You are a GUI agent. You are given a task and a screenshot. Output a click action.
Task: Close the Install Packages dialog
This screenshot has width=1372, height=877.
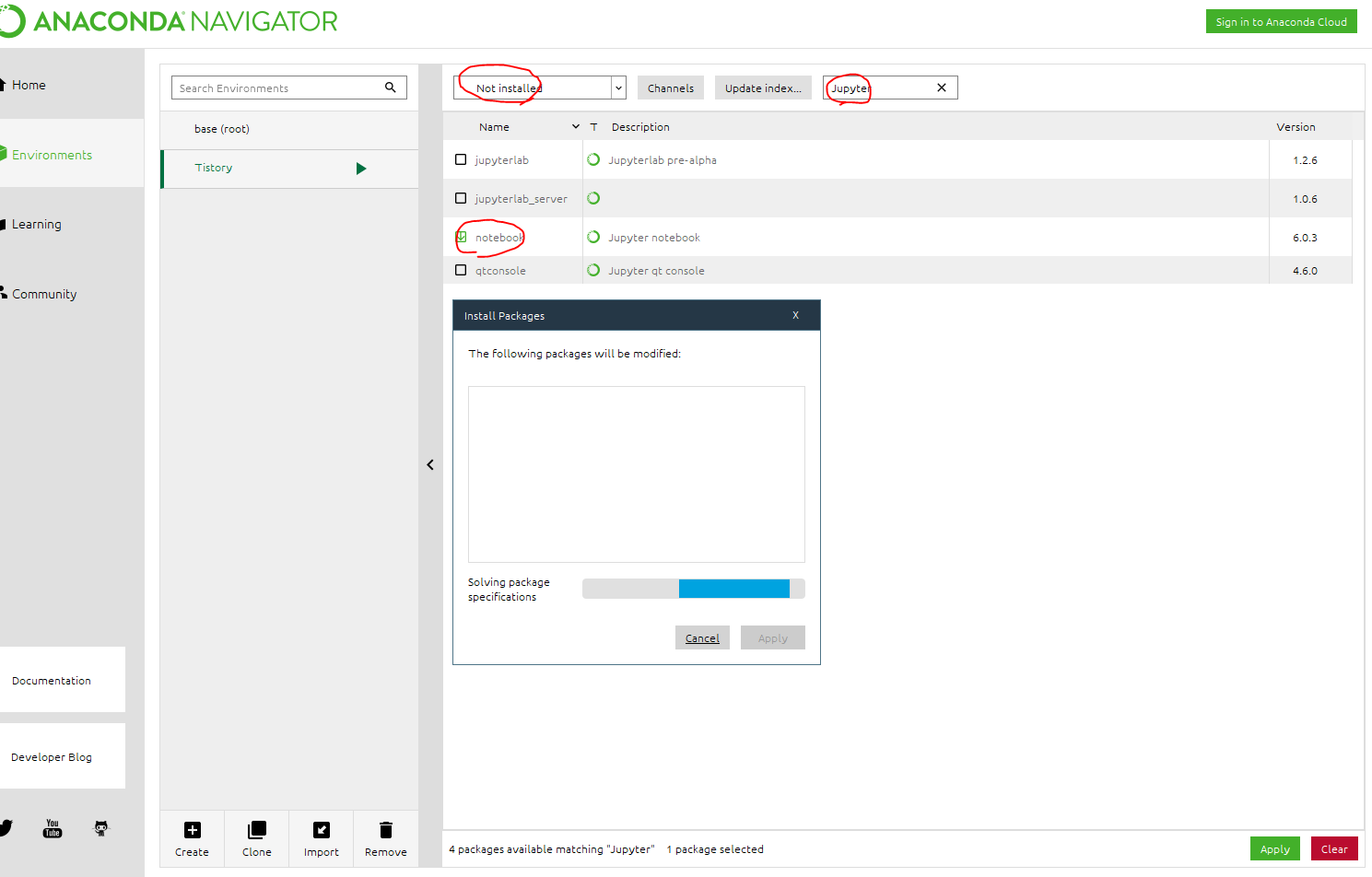point(796,315)
